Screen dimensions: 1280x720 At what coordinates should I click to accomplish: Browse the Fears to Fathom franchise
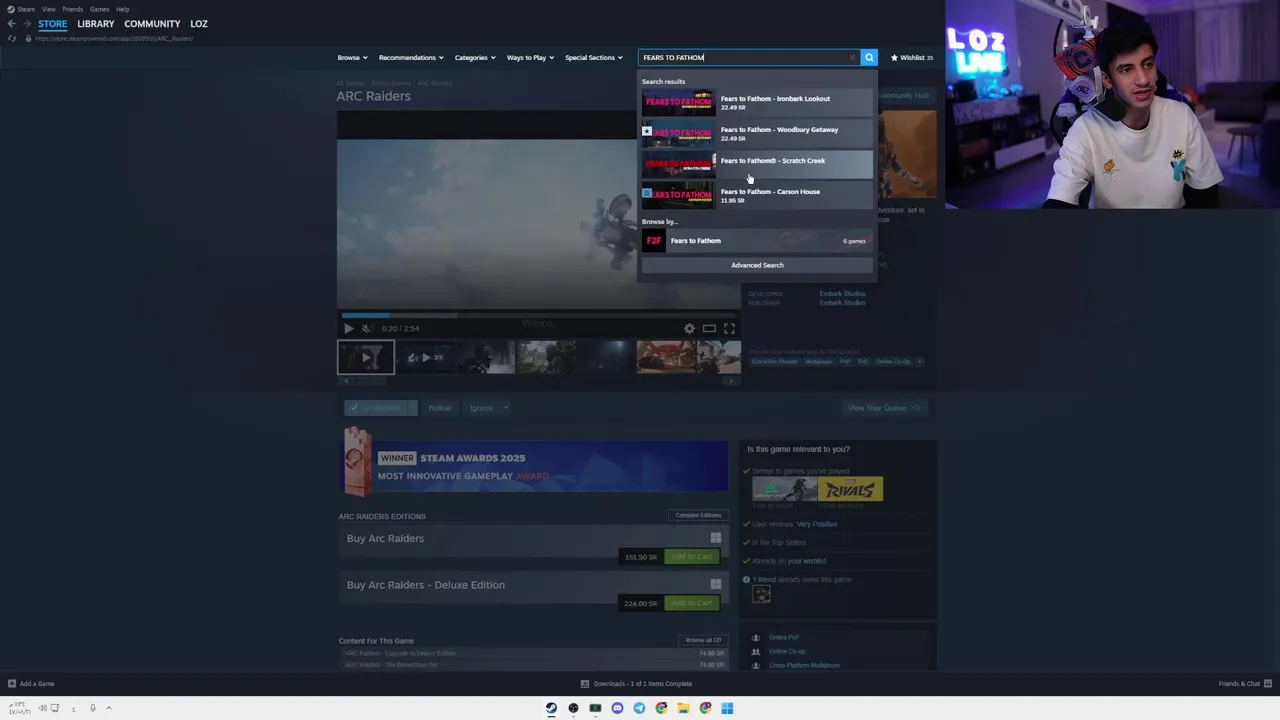pyautogui.click(x=757, y=241)
